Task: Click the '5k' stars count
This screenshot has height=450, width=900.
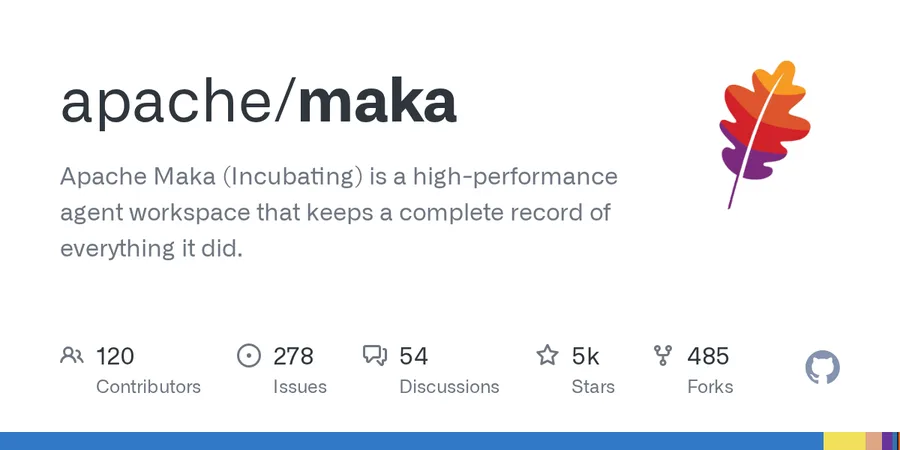Action: (x=585, y=356)
